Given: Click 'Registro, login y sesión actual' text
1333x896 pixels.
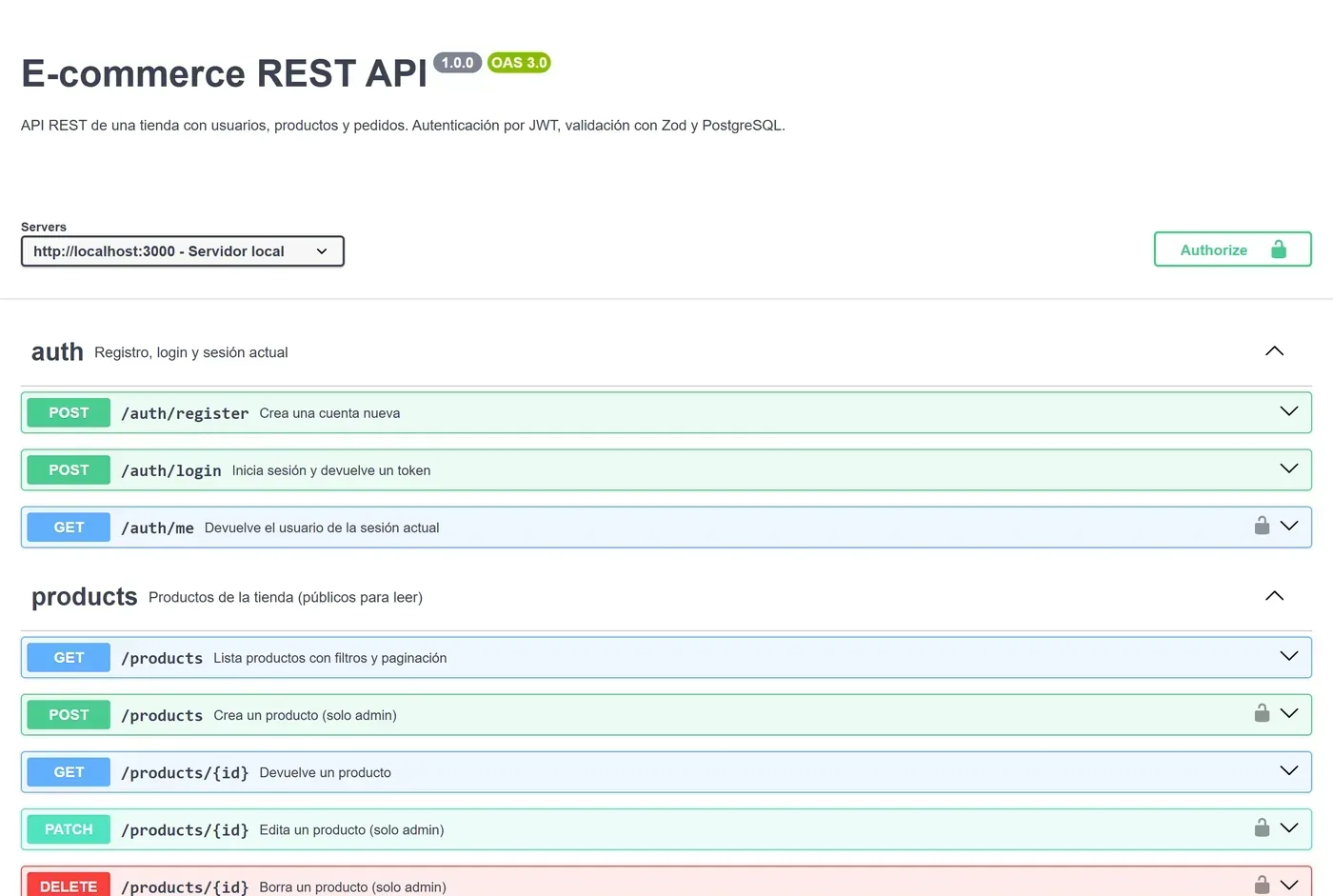Looking at the screenshot, I should pos(191,352).
